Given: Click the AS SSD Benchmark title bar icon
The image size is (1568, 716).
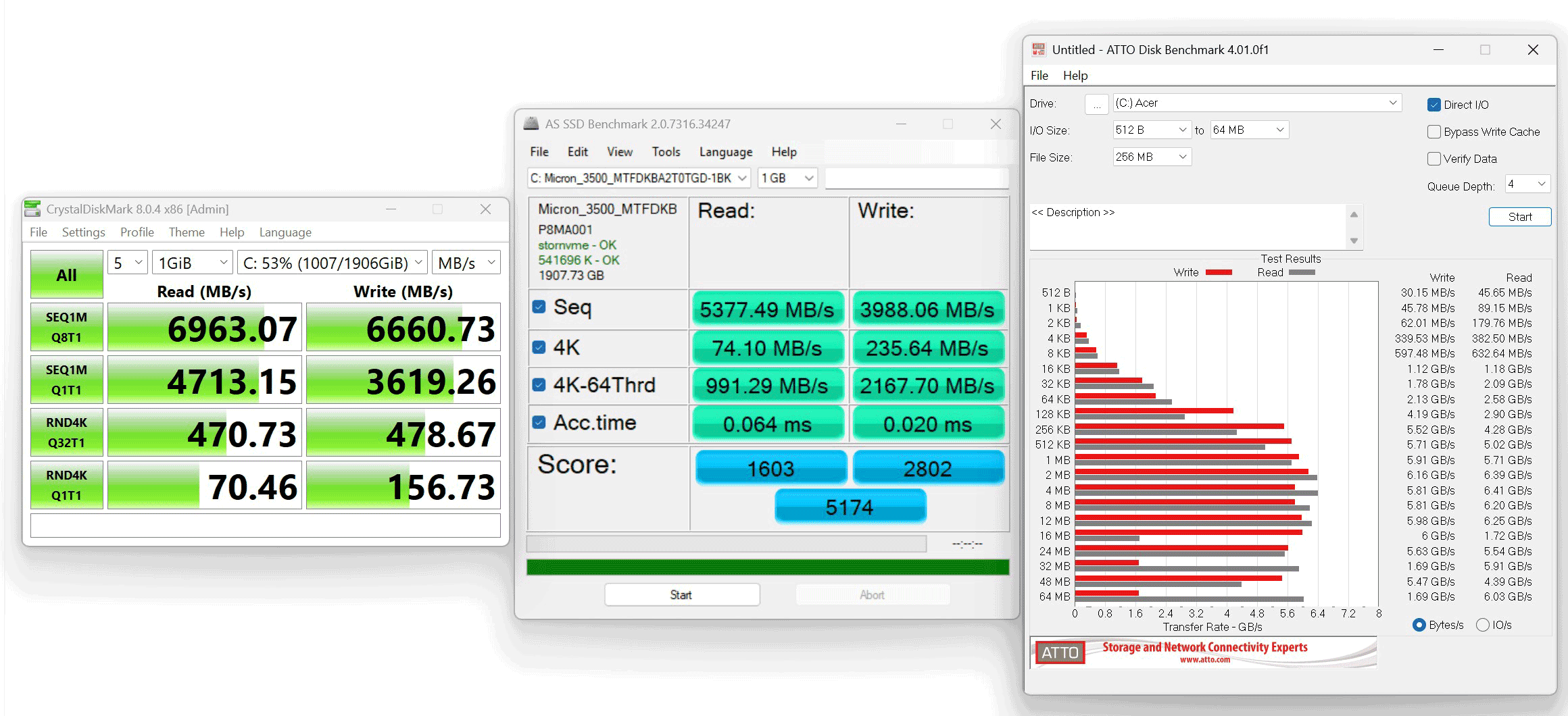Looking at the screenshot, I should [532, 124].
